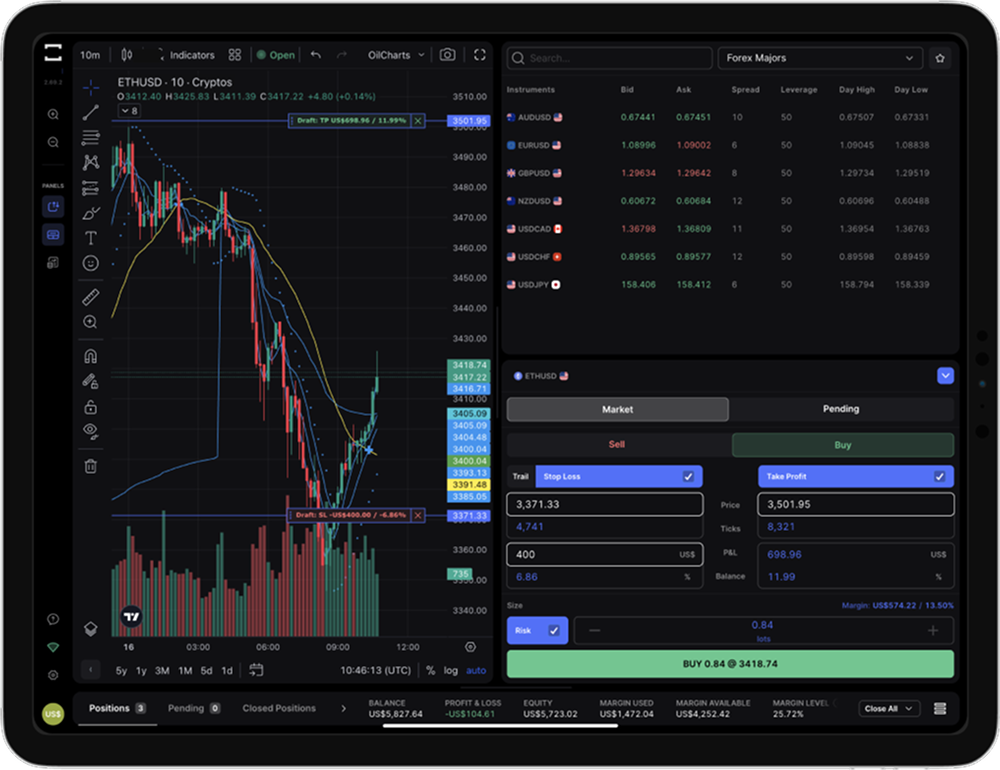The width and height of the screenshot is (1000, 770).
Task: Toggle the Risk size checkbox
Action: 554,631
